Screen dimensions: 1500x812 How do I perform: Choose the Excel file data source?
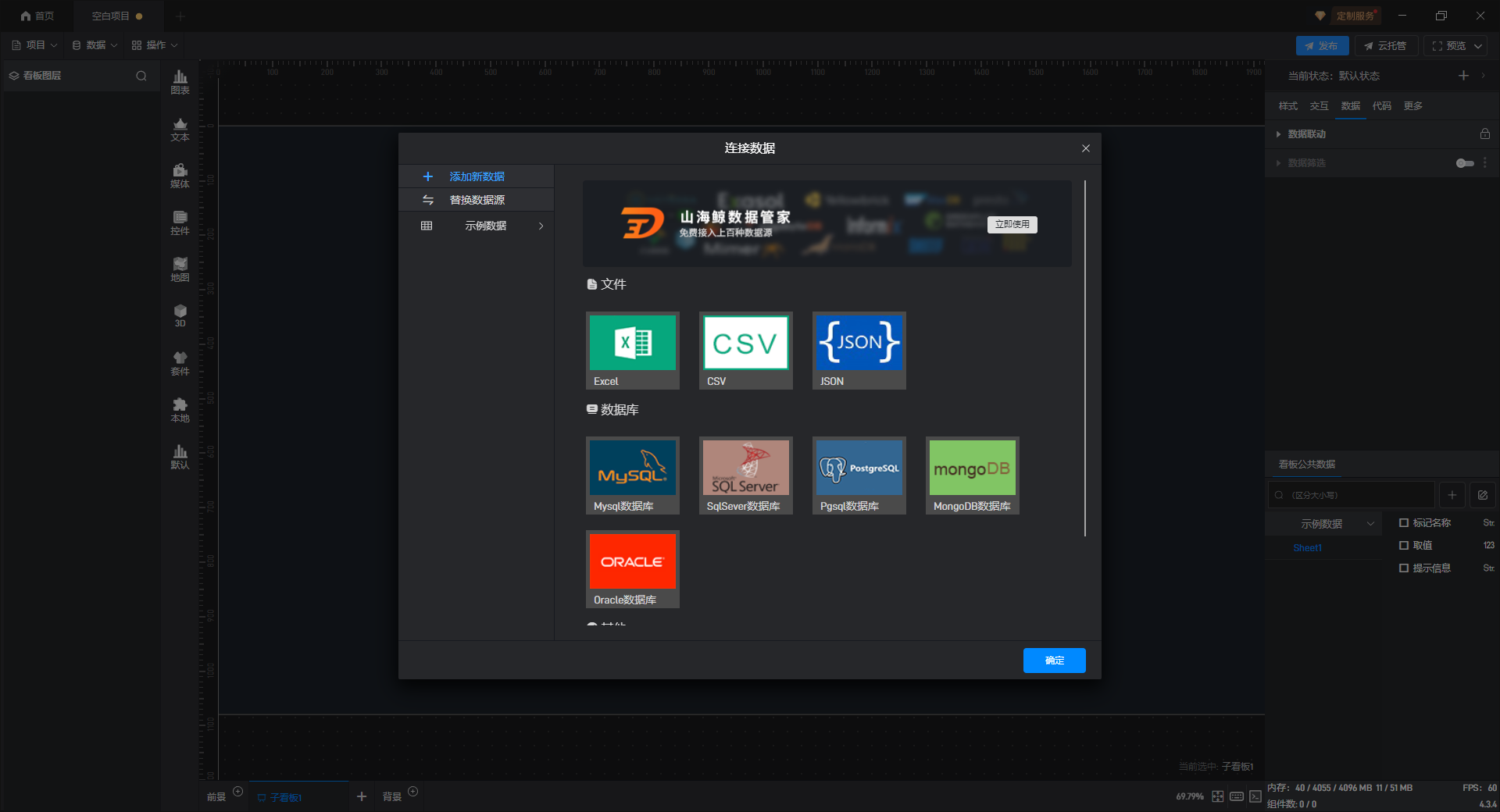tap(633, 351)
